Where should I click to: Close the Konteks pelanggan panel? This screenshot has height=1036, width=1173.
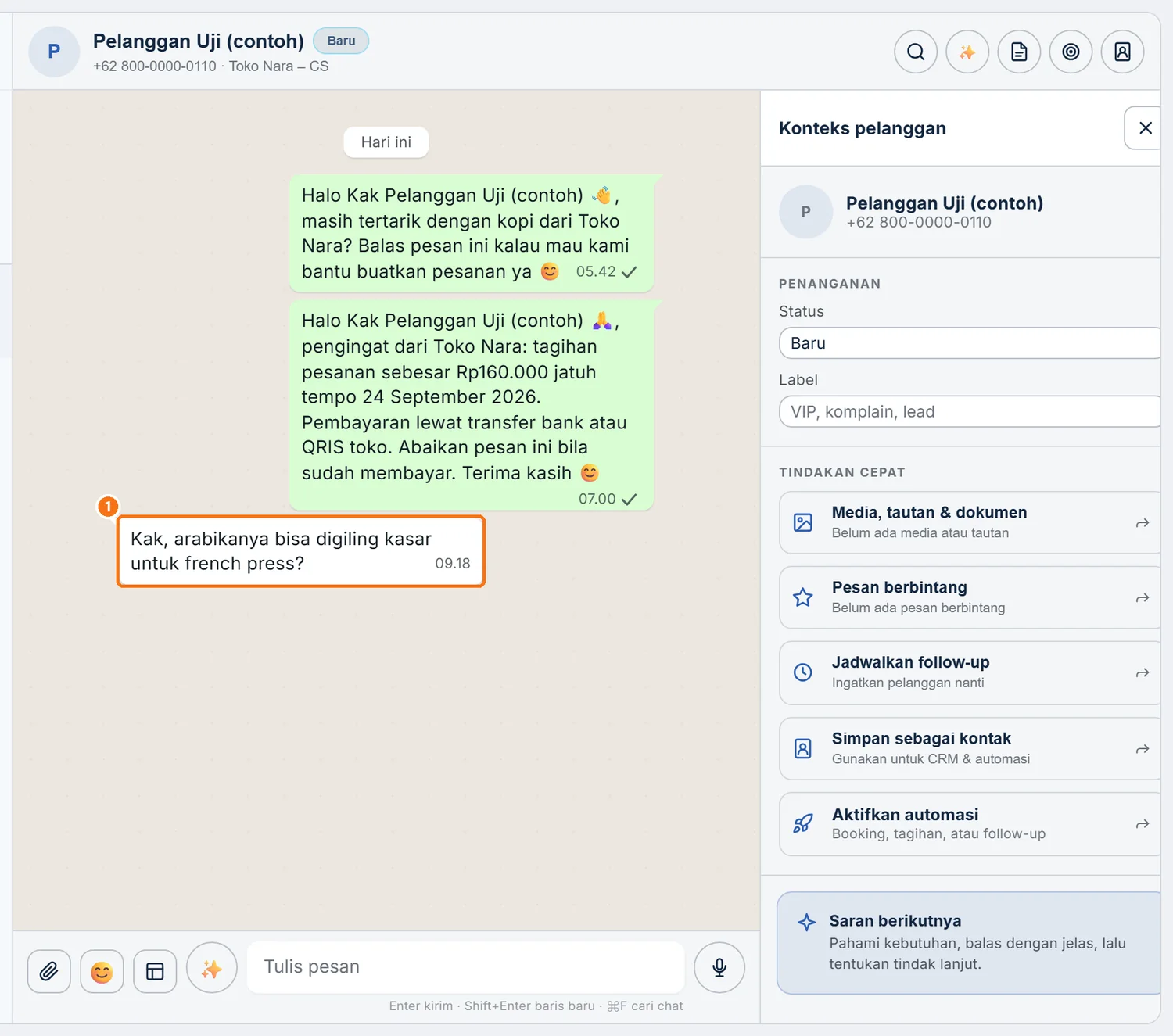(1145, 128)
